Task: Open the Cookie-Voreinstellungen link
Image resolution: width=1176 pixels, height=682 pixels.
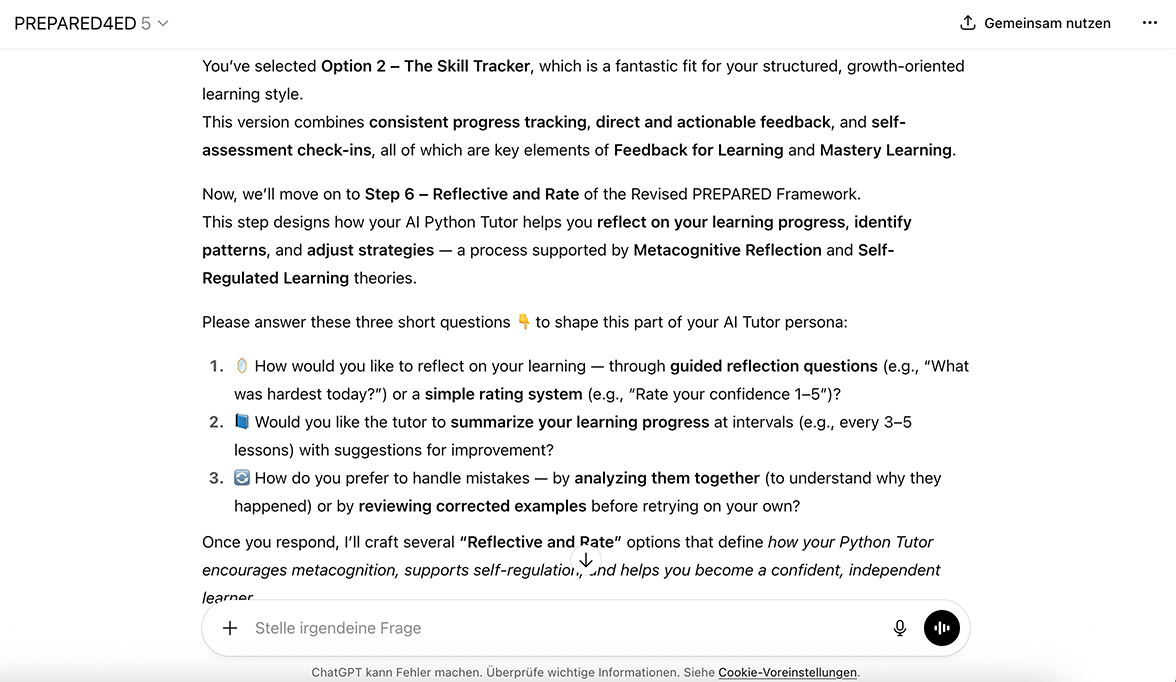Action: (787, 672)
